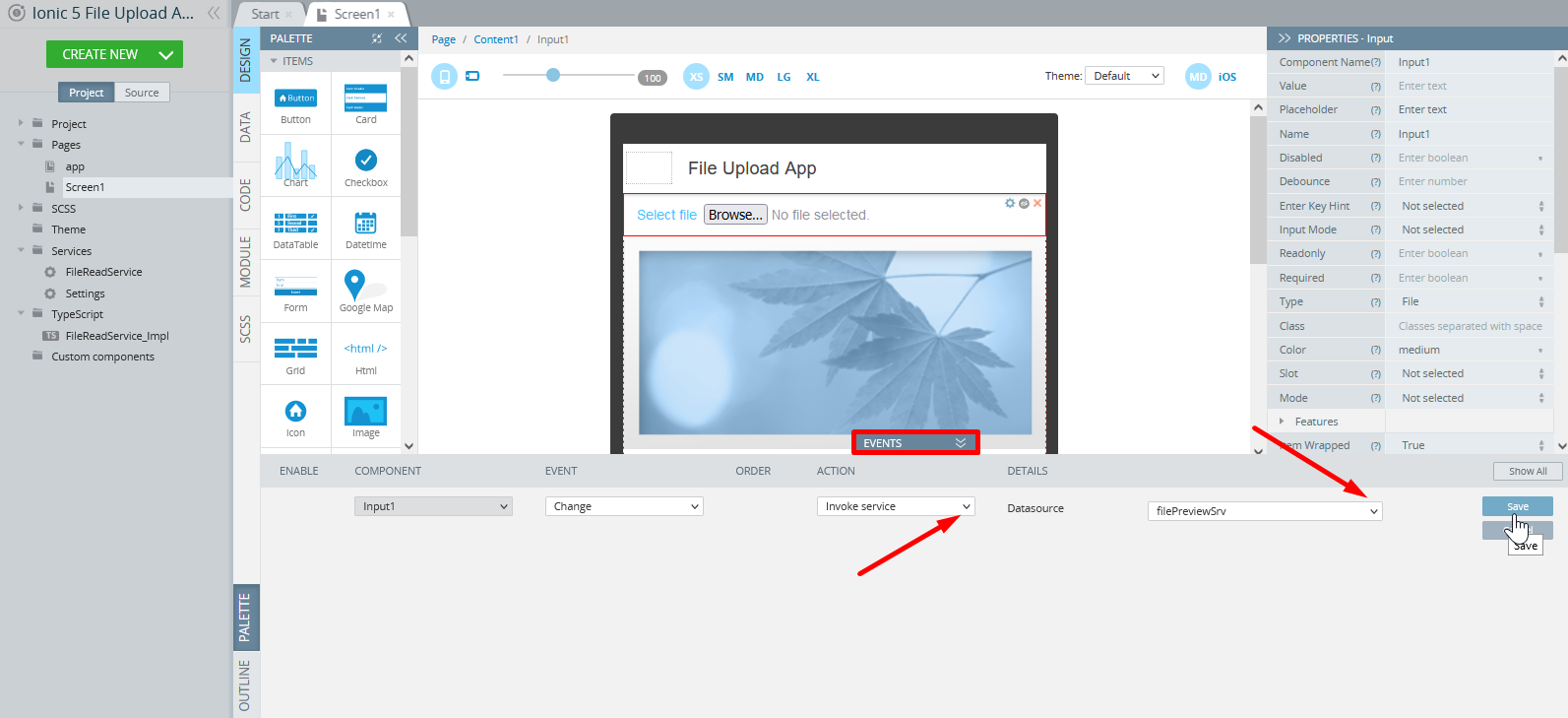Open FileReadService_Impl TypeScript file
The height and width of the screenshot is (718, 1568).
117,336
